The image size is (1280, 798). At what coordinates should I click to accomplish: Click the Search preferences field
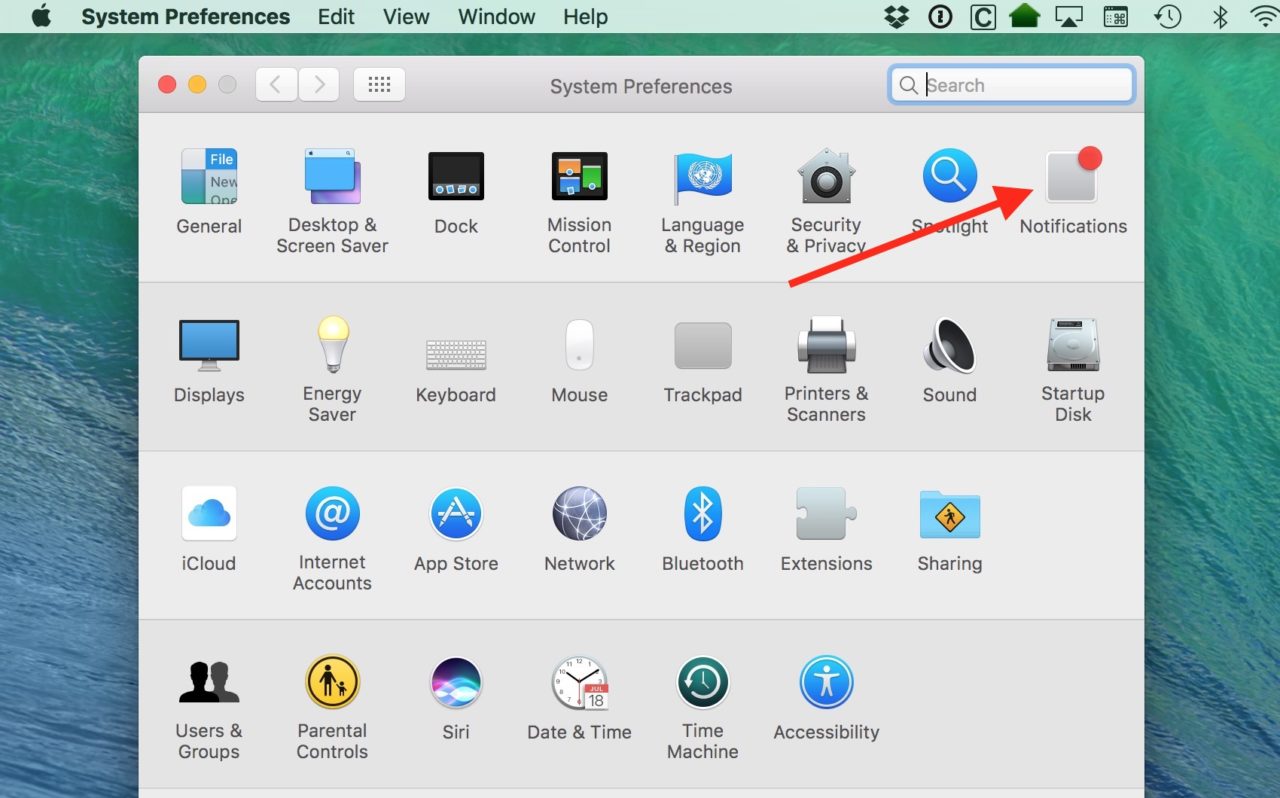coord(1011,85)
